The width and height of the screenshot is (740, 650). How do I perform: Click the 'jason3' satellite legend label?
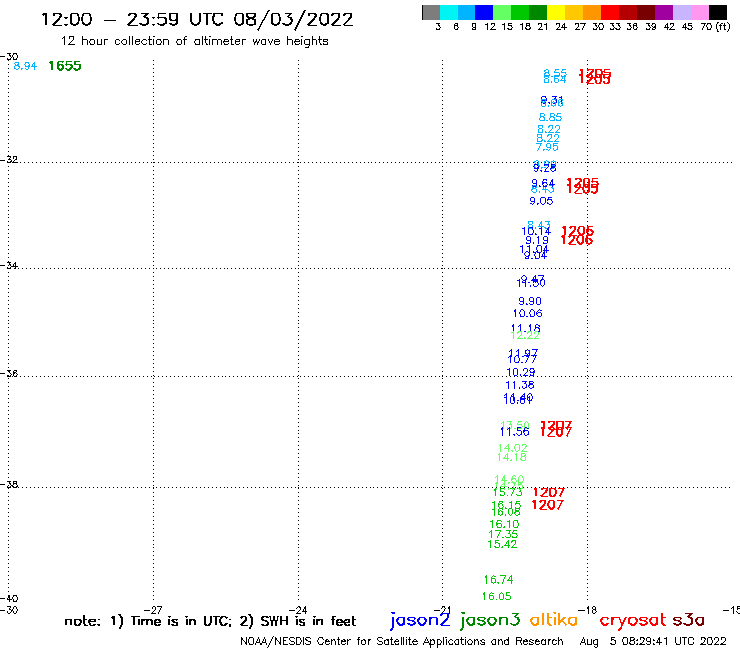click(490, 620)
